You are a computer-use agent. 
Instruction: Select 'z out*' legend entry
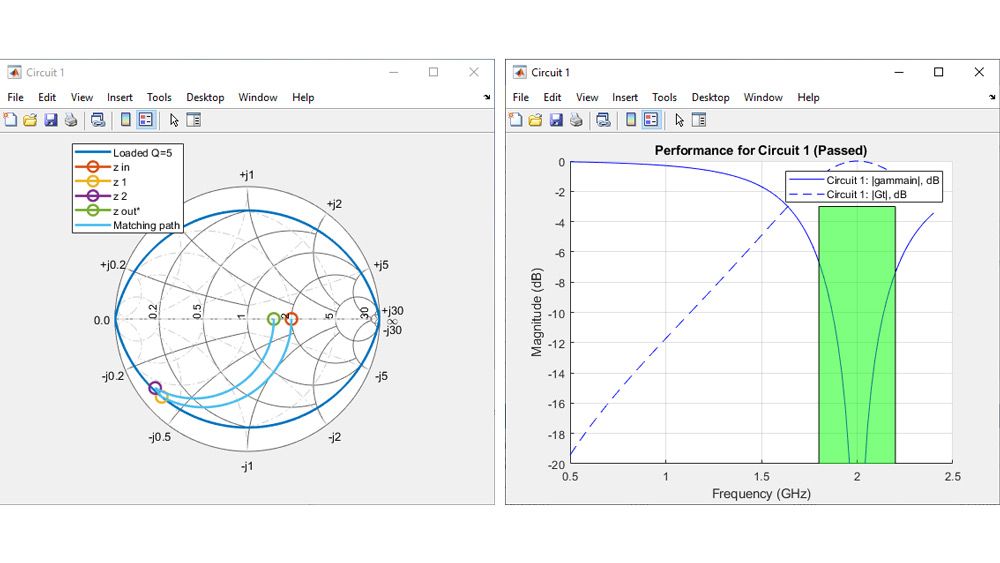pyautogui.click(x=126, y=211)
